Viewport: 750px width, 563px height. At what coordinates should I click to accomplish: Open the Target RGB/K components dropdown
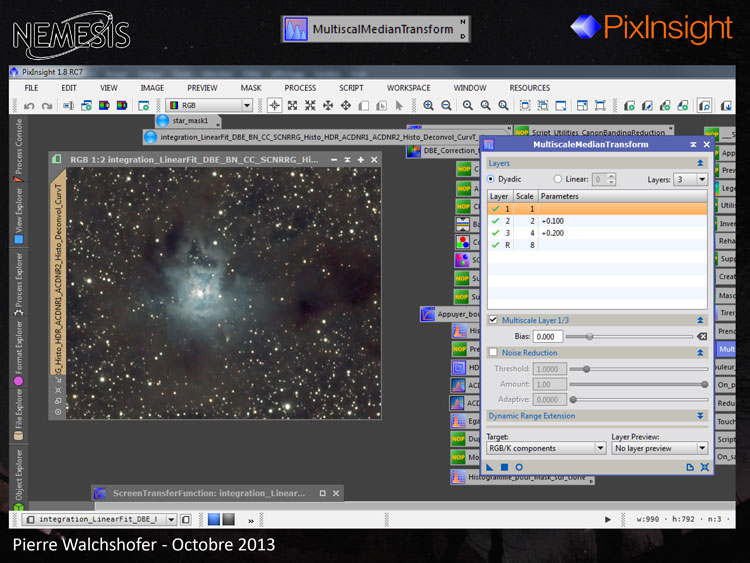pyautogui.click(x=546, y=448)
